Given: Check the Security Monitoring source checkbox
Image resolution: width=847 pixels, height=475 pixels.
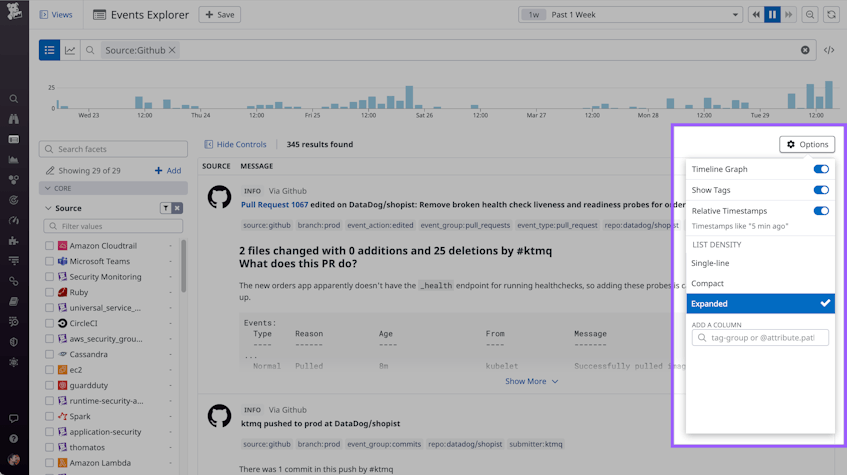Looking at the screenshot, I should (x=49, y=277).
